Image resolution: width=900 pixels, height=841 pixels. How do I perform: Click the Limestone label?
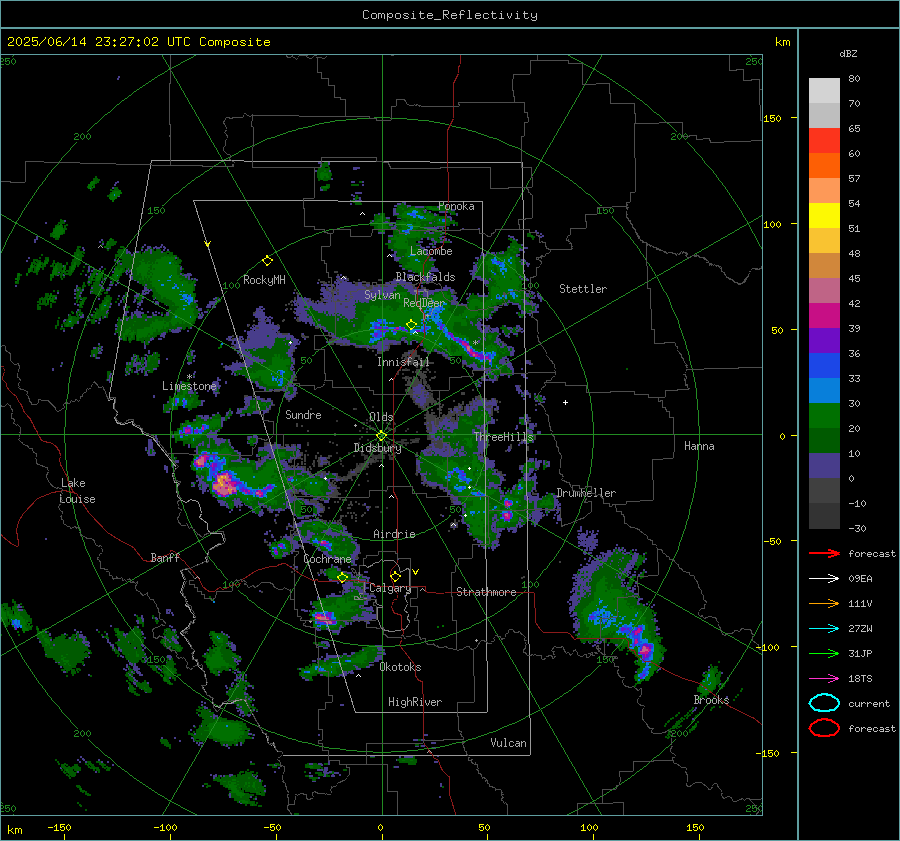(x=189, y=386)
